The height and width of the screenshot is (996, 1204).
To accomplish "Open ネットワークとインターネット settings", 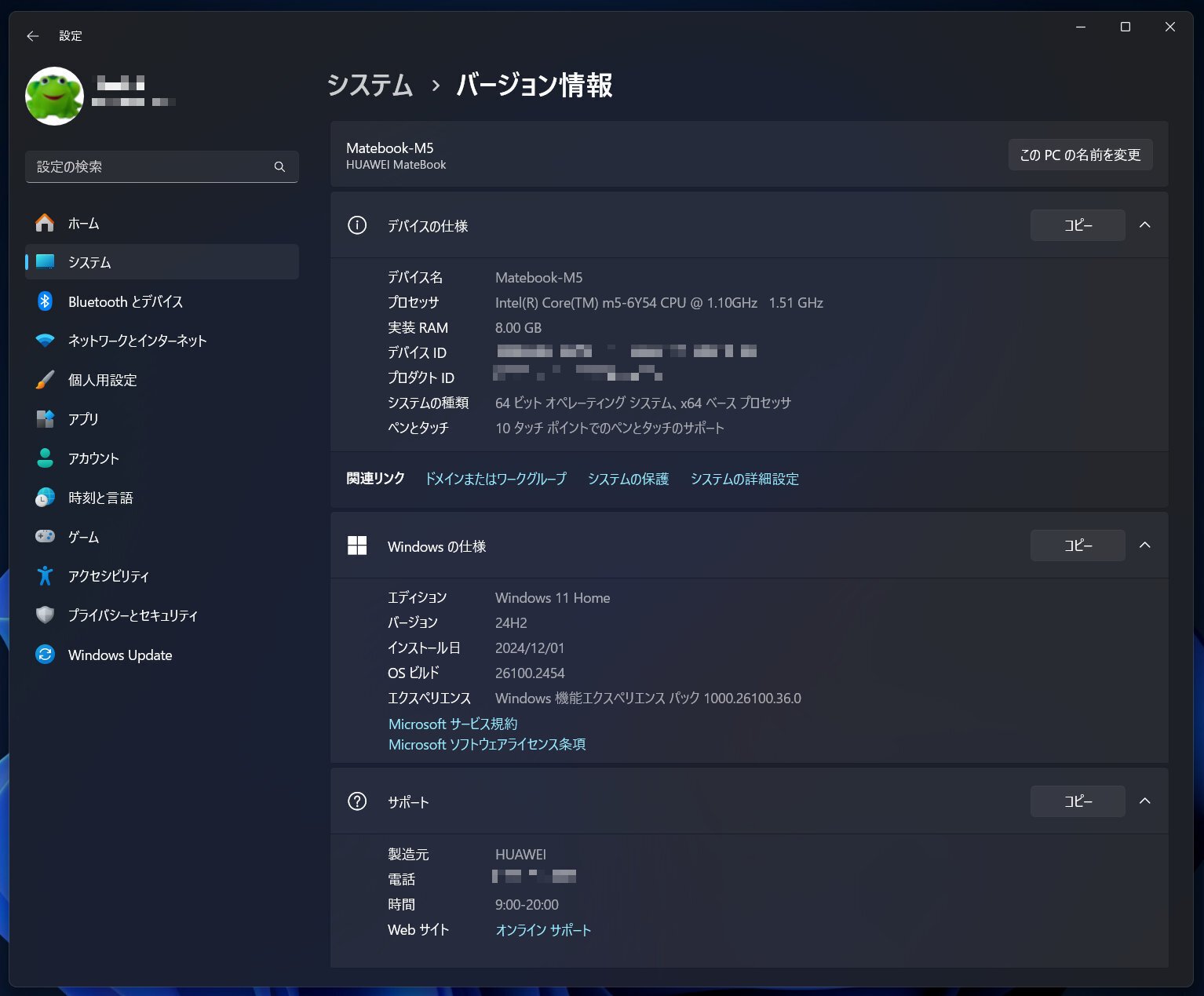I will click(137, 341).
